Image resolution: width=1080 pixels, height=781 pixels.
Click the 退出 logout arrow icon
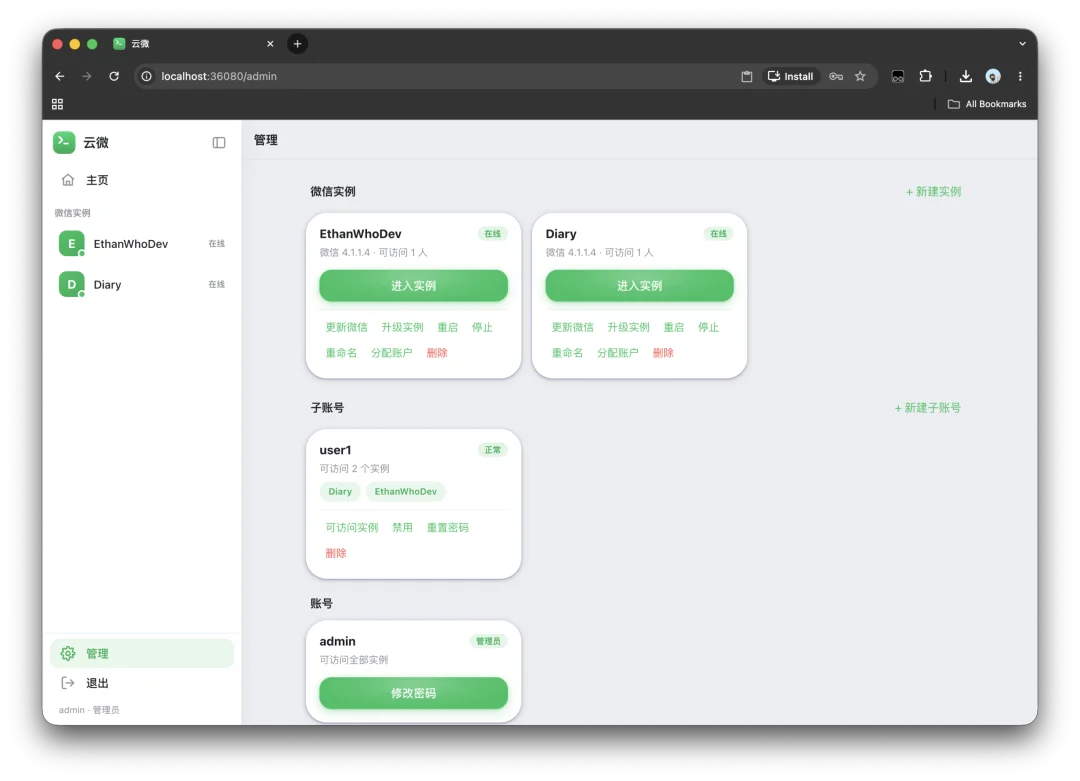[68, 683]
